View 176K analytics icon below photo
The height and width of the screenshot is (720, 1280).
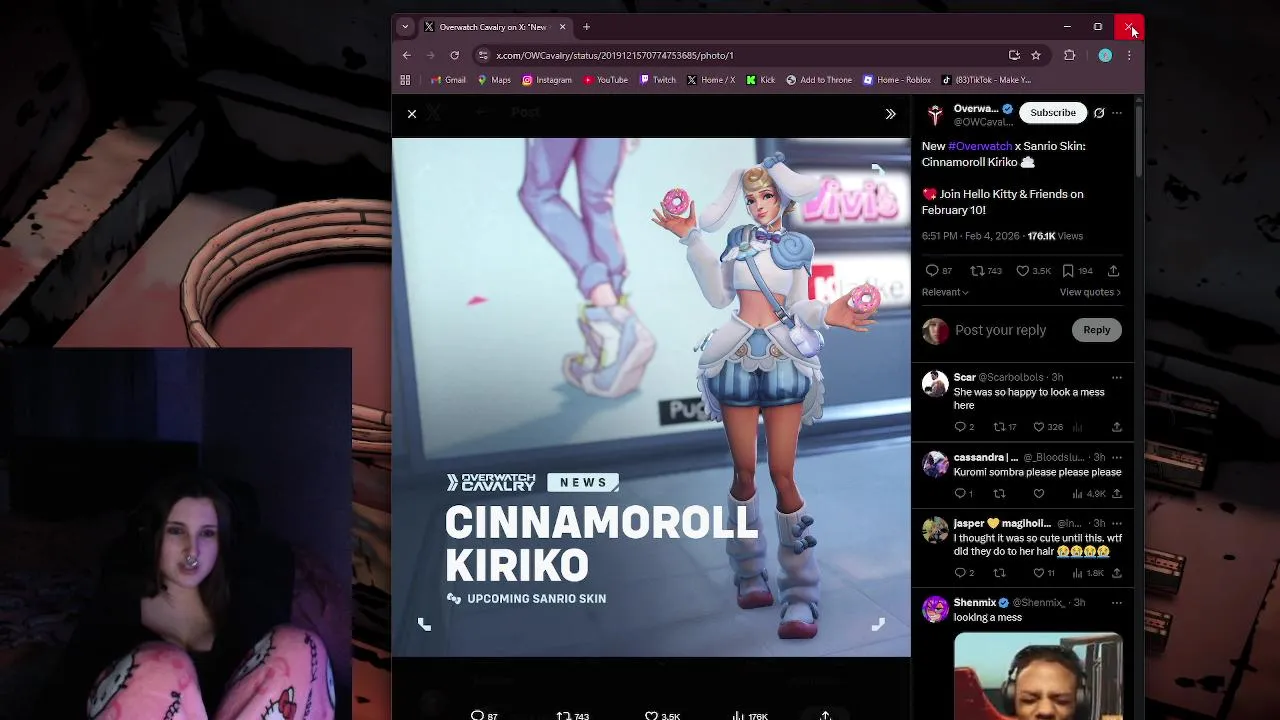[x=750, y=716]
